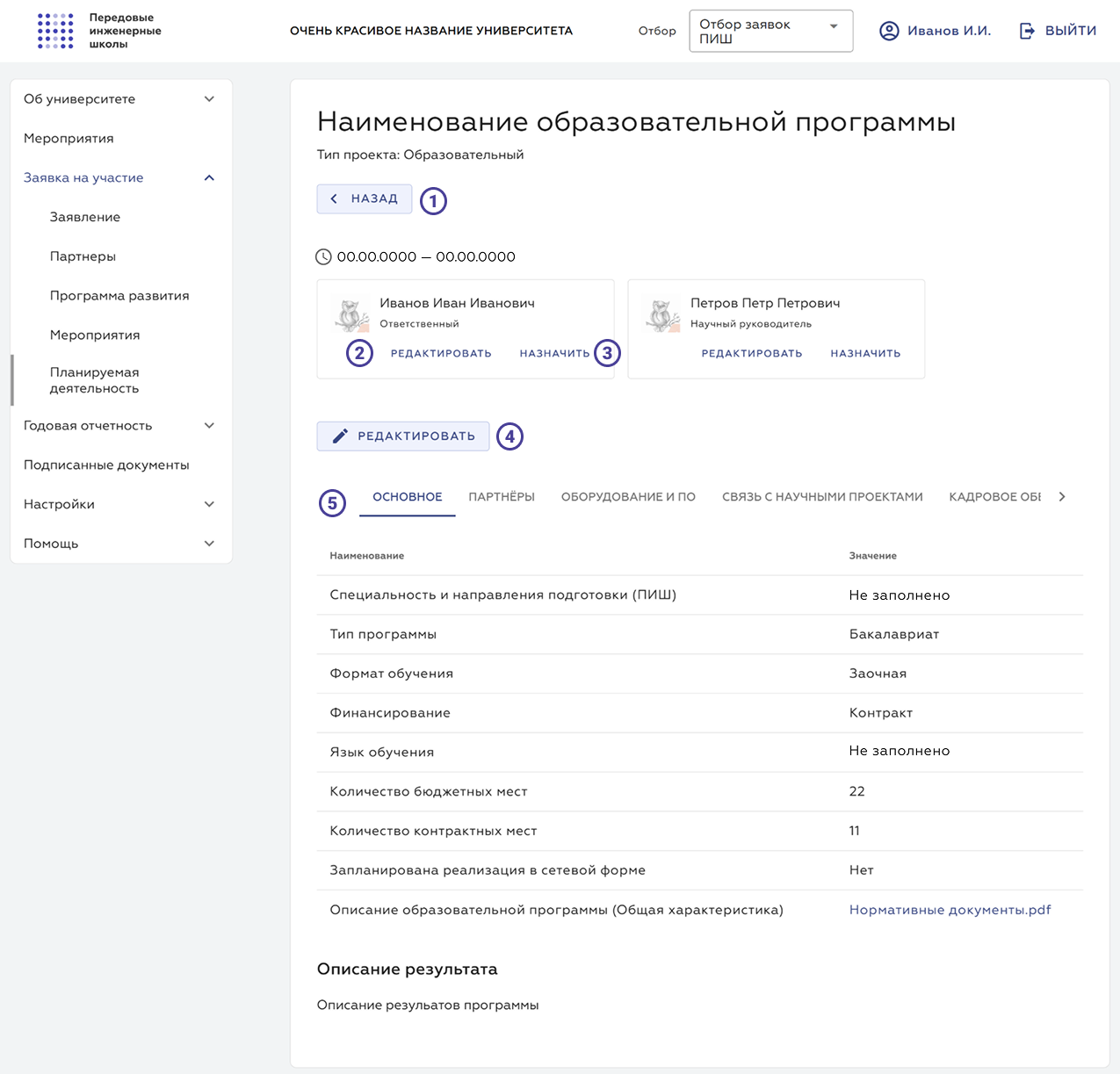
Task: Expand the Об университете menu section
Action: point(209,99)
